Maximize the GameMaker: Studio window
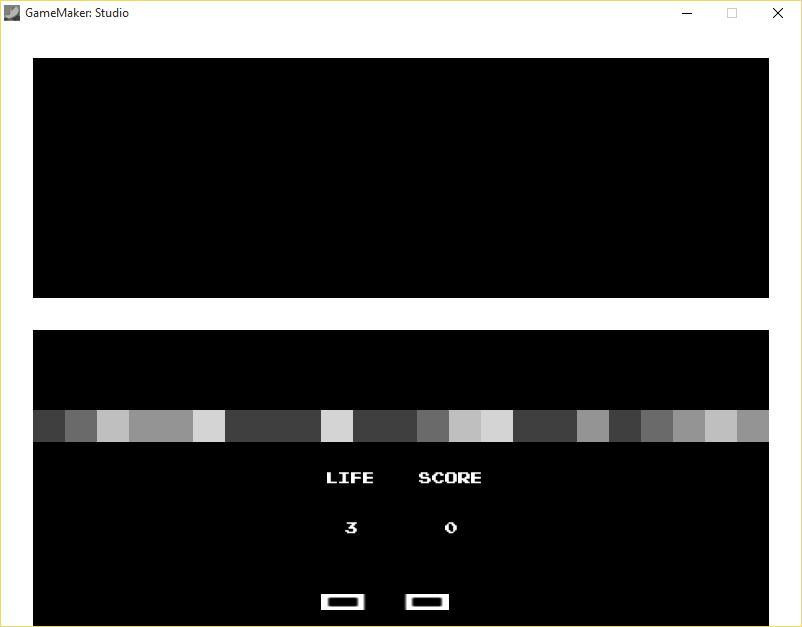 [x=732, y=13]
